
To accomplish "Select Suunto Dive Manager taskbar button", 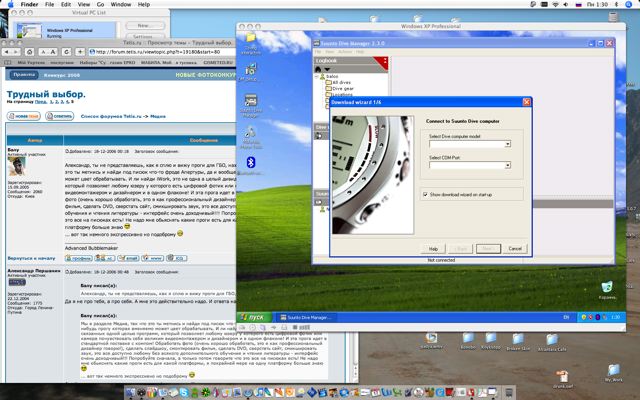I will 306,318.
